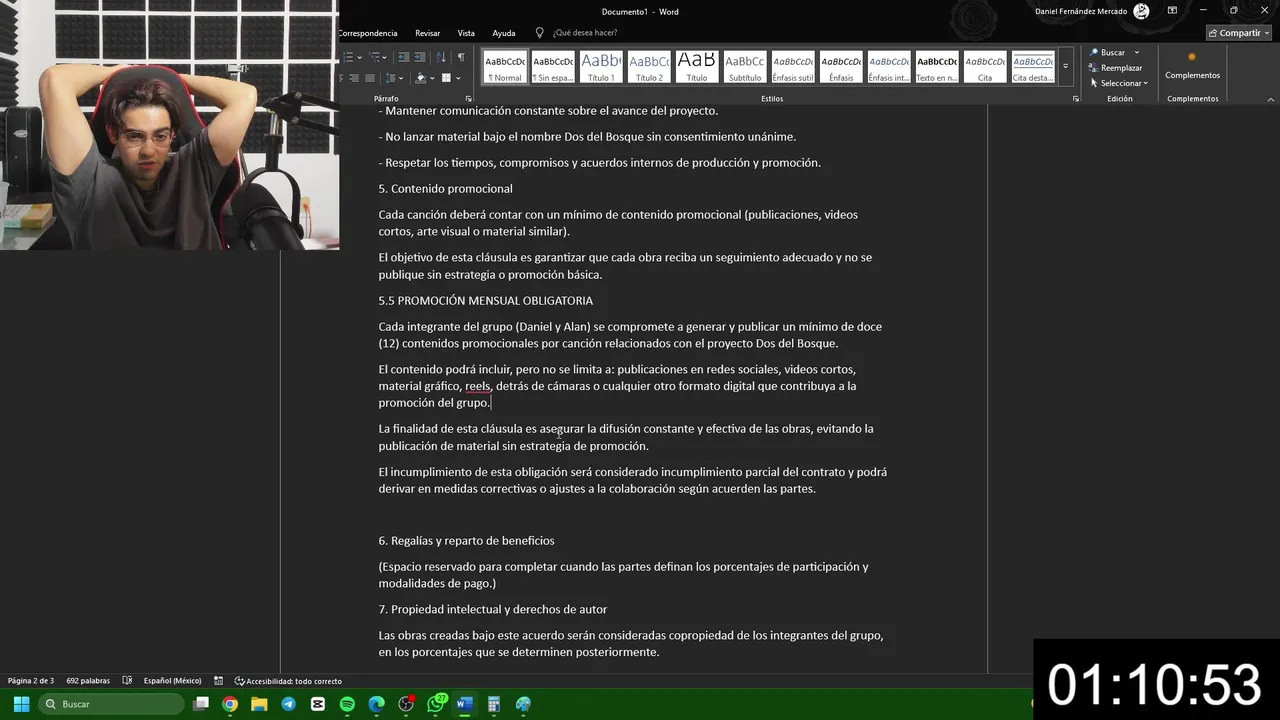Collapse the ribbon with the chevron
The width and height of the screenshot is (1280, 720).
[1271, 99]
